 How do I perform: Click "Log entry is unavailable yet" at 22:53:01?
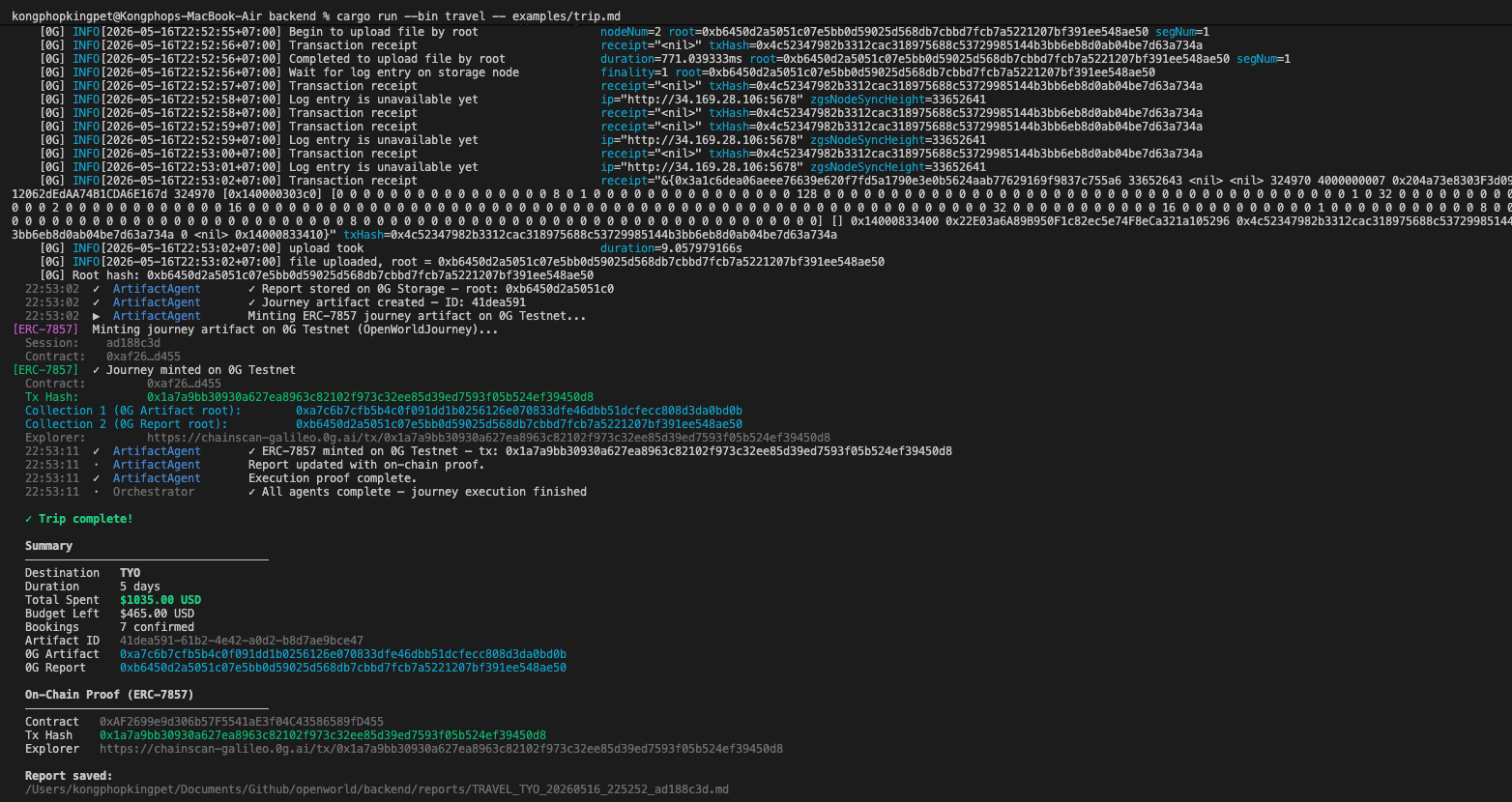[384, 167]
